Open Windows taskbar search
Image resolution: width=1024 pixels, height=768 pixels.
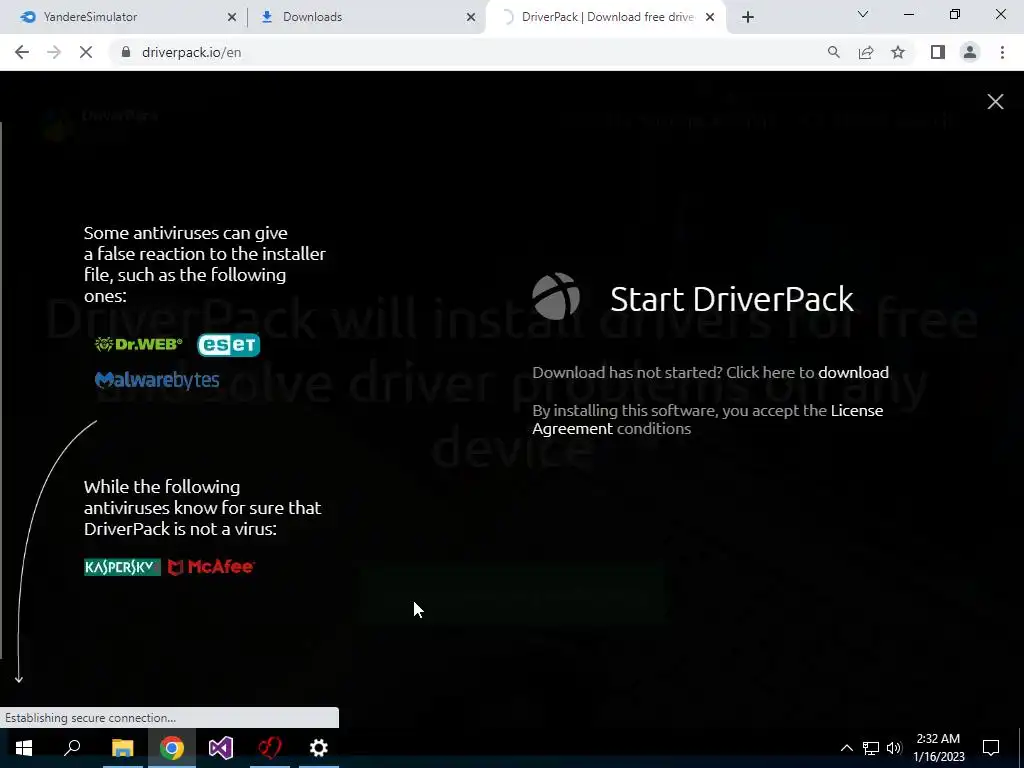[x=72, y=748]
